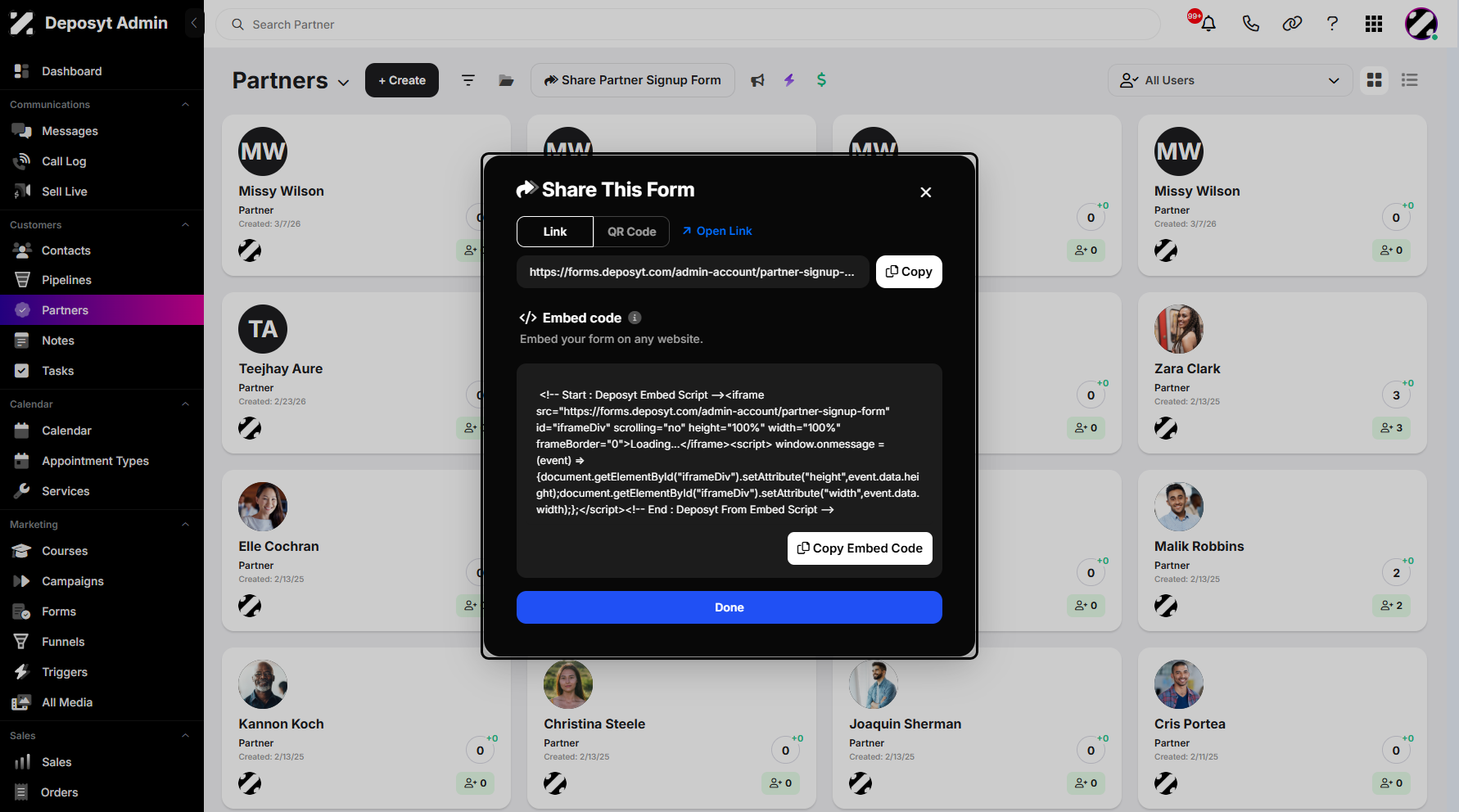Click the + Create button
The height and width of the screenshot is (812, 1459).
402,80
